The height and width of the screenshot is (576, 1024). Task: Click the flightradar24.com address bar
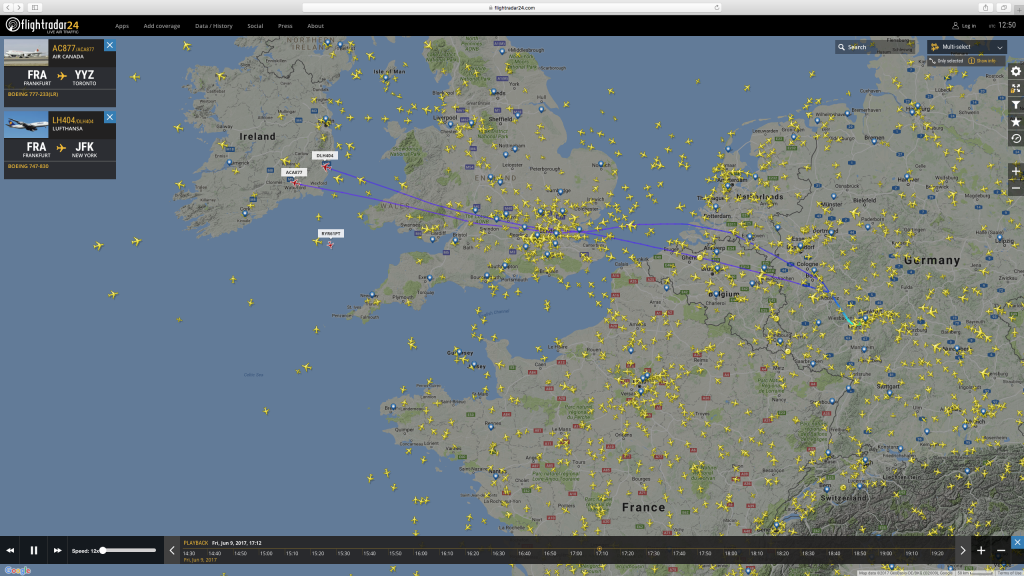click(x=511, y=7)
